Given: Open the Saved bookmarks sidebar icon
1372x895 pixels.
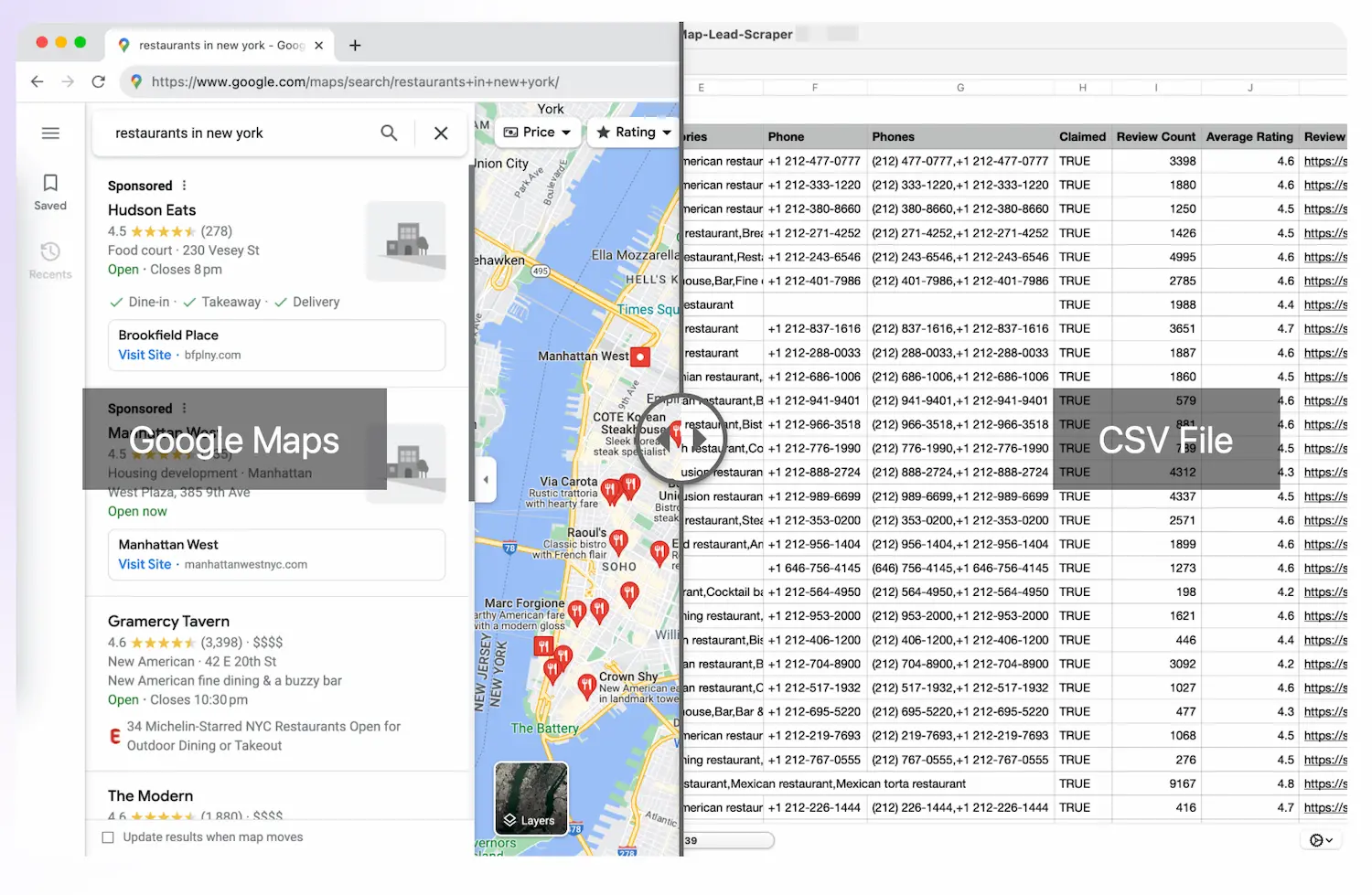Looking at the screenshot, I should [50, 192].
